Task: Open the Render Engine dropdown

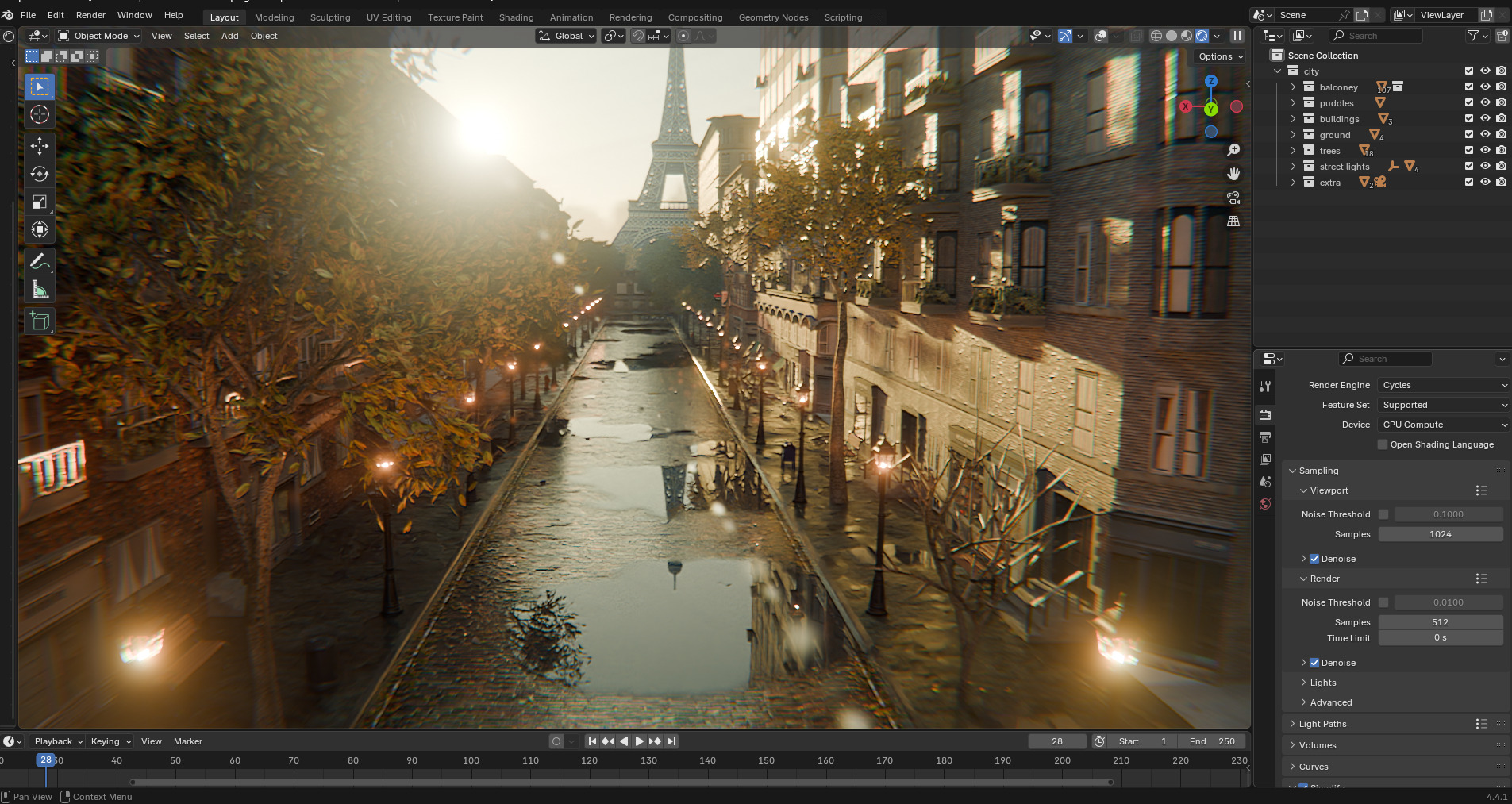Action: point(1444,385)
